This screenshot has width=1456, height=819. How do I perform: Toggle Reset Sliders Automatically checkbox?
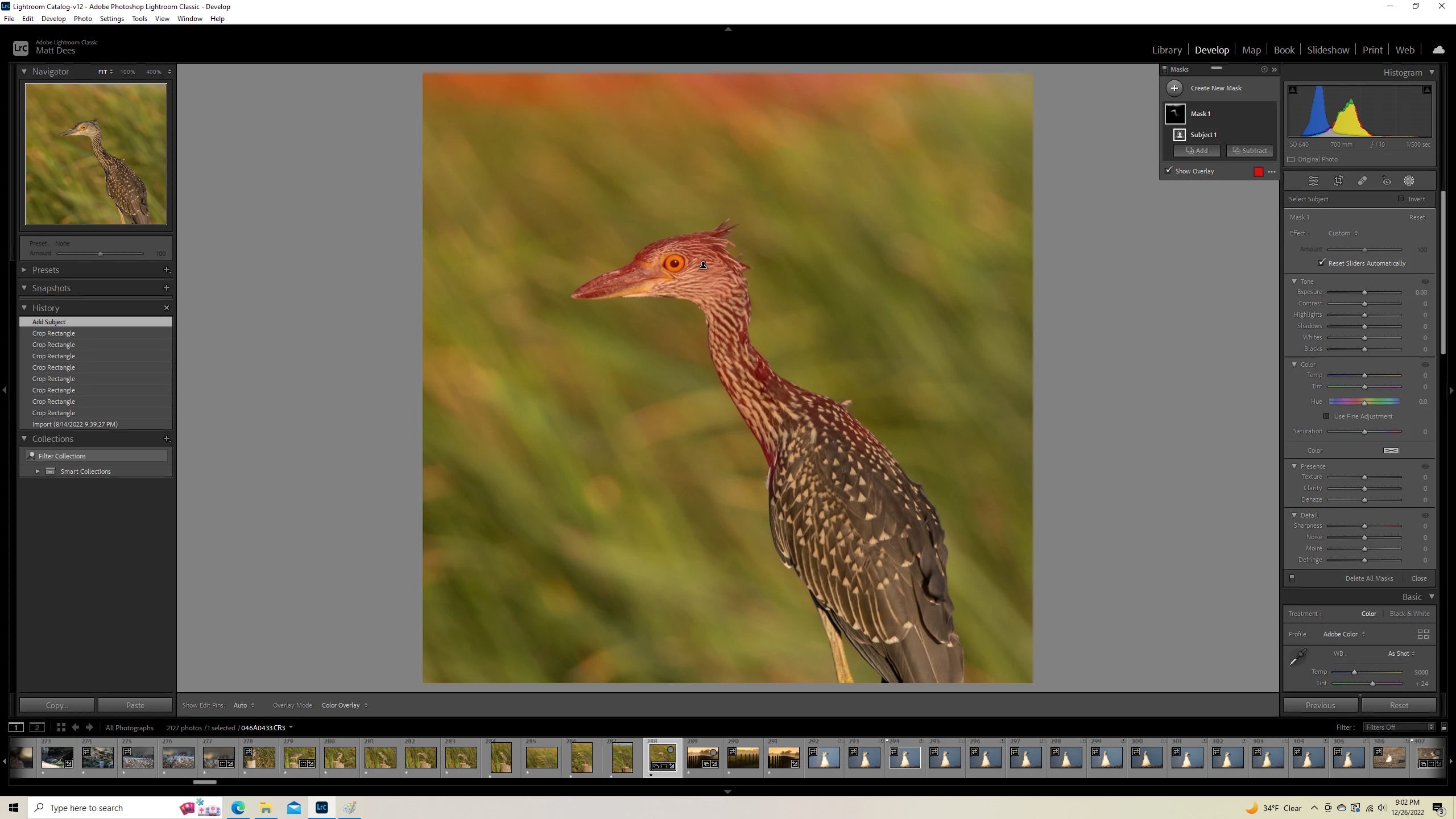[1321, 263]
